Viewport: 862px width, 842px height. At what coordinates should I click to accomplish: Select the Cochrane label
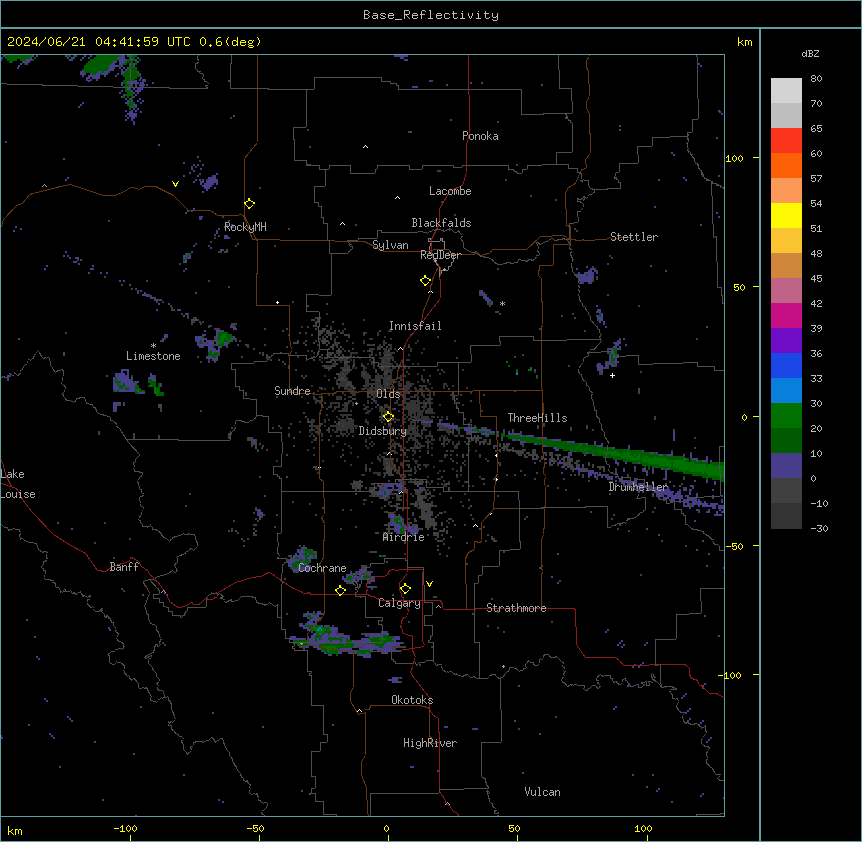click(x=322, y=568)
